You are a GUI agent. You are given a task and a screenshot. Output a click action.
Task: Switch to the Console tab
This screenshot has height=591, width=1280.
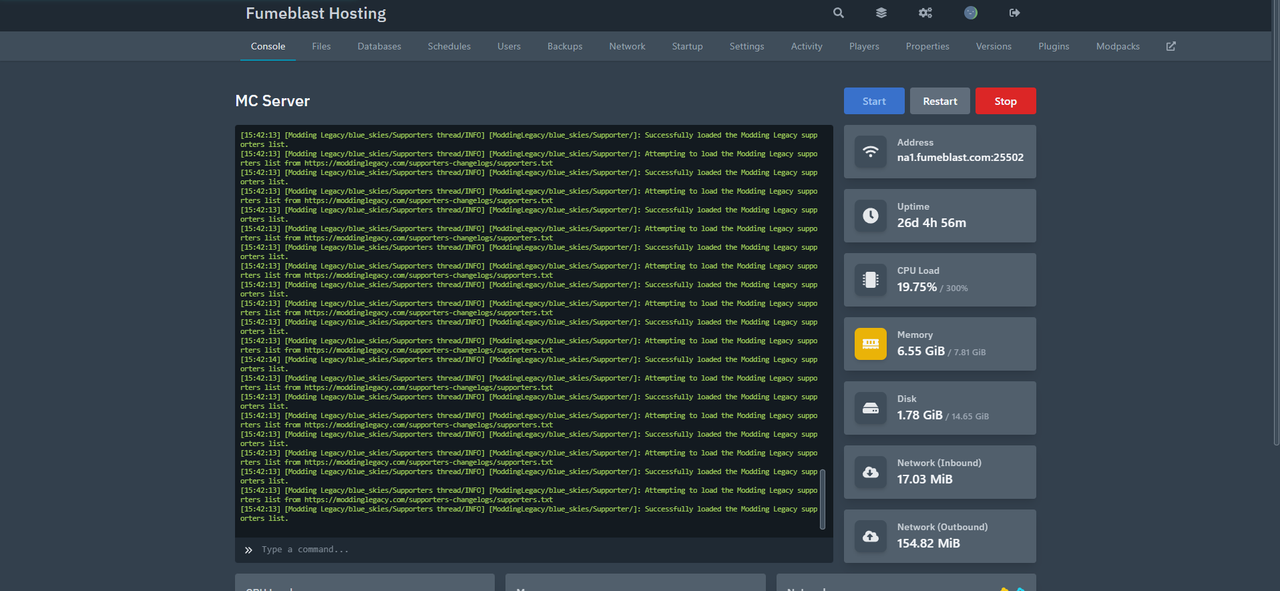tap(268, 46)
